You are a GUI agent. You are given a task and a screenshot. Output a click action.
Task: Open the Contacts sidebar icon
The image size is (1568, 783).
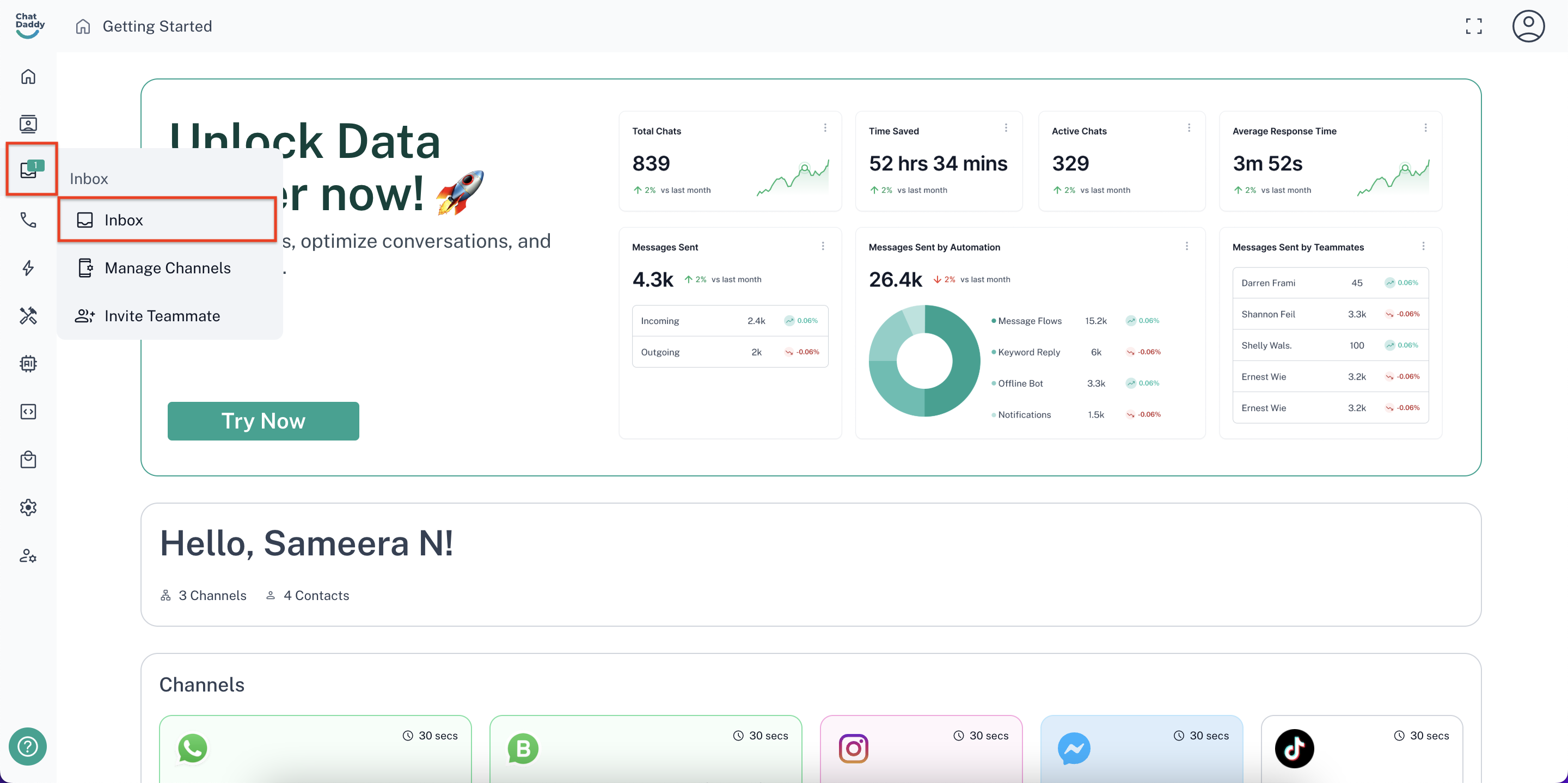(x=28, y=124)
